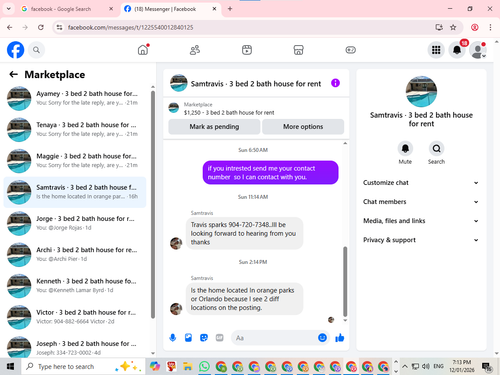Open the Facebook search magnifier
Viewport: 500px width, 375px height.
coord(36,50)
